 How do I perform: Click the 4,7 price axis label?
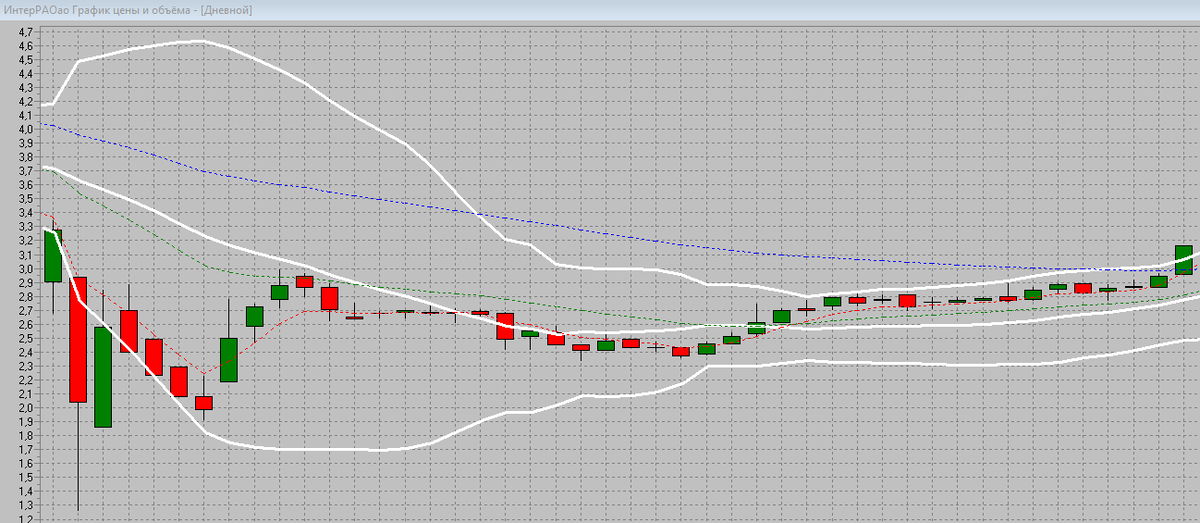26,31
